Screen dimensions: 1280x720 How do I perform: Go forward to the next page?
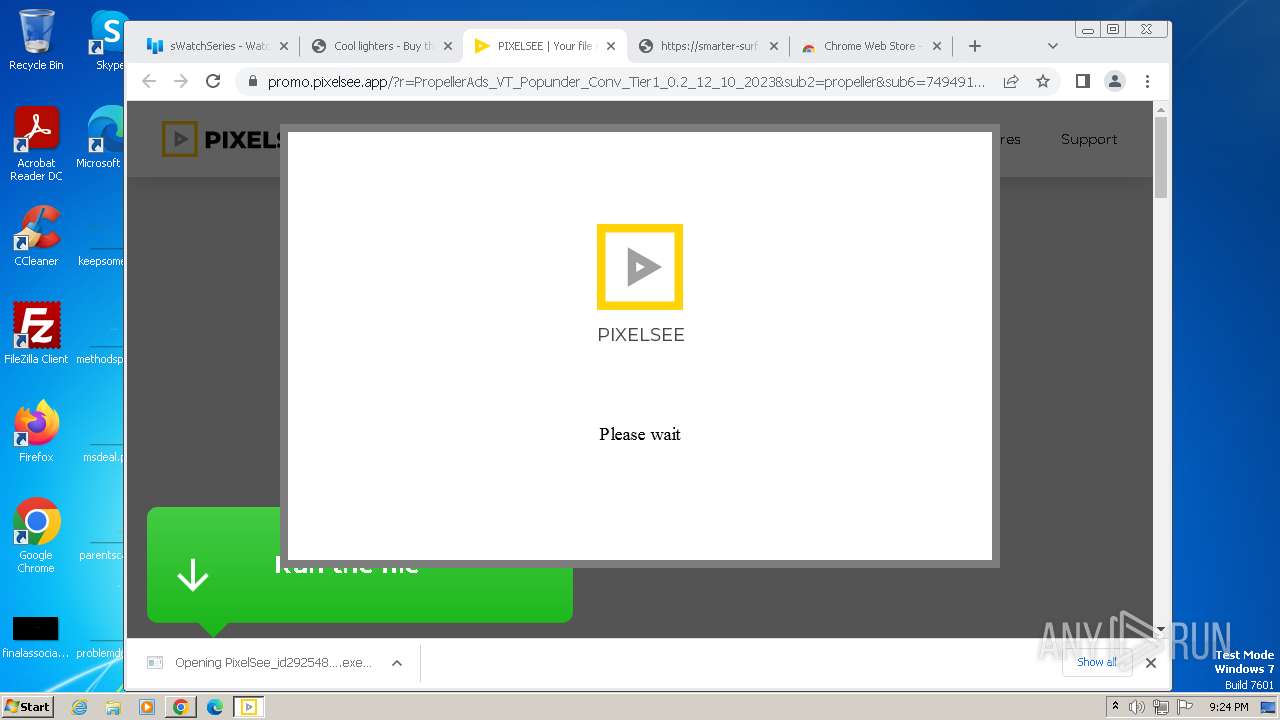coord(181,81)
